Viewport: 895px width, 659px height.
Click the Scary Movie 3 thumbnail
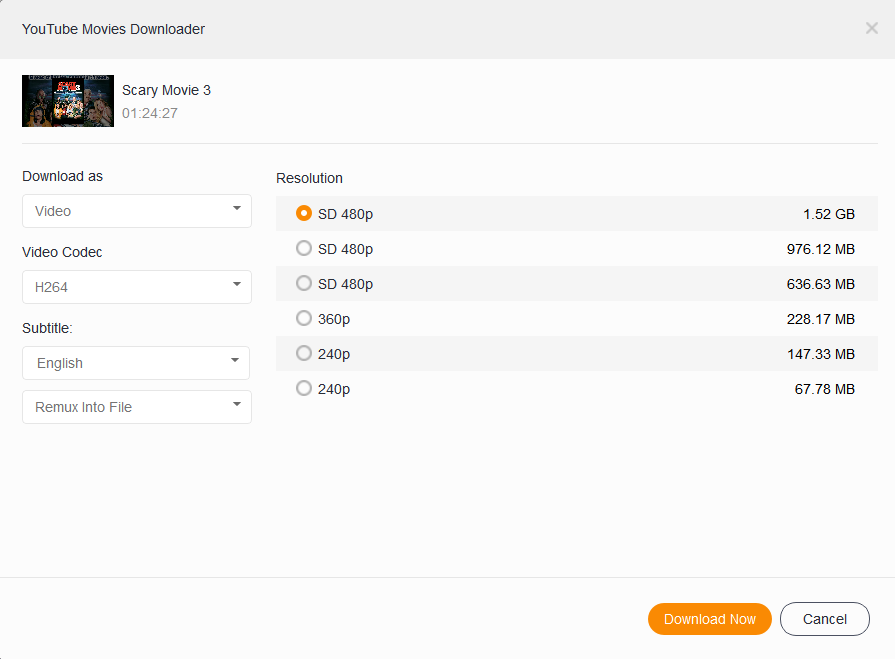(x=68, y=101)
